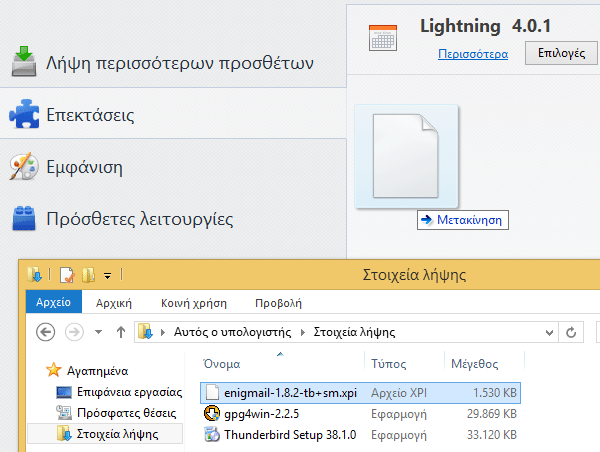Open recent locations dropdown arrow
Screen dimensions: 600x452
pos(98,332)
